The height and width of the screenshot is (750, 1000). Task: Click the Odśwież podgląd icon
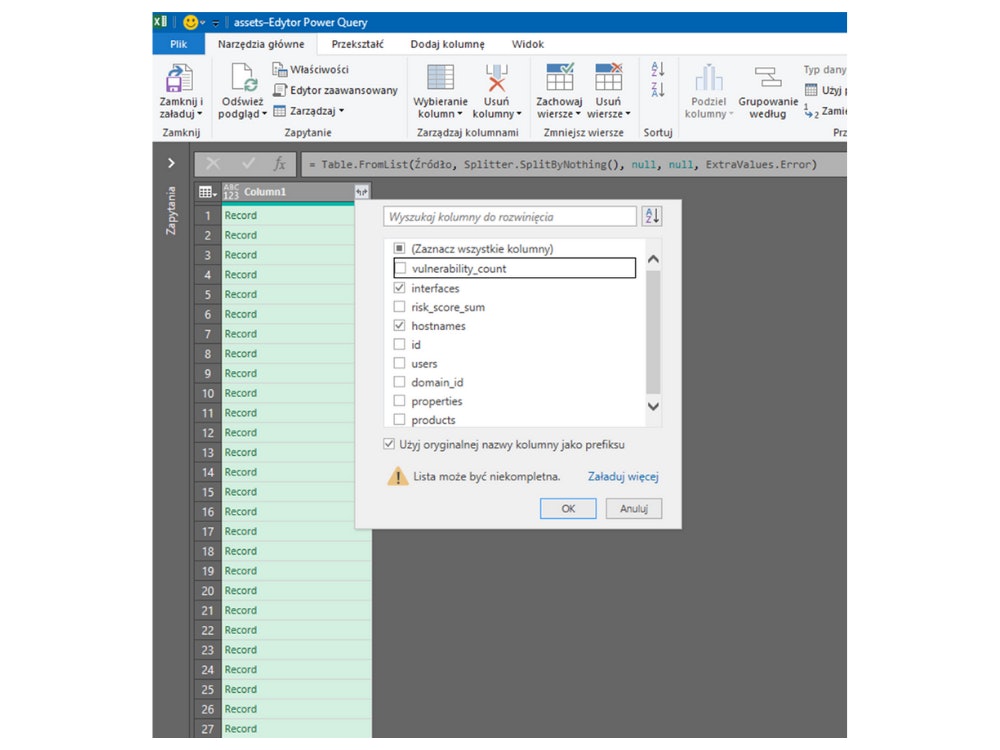[243, 78]
